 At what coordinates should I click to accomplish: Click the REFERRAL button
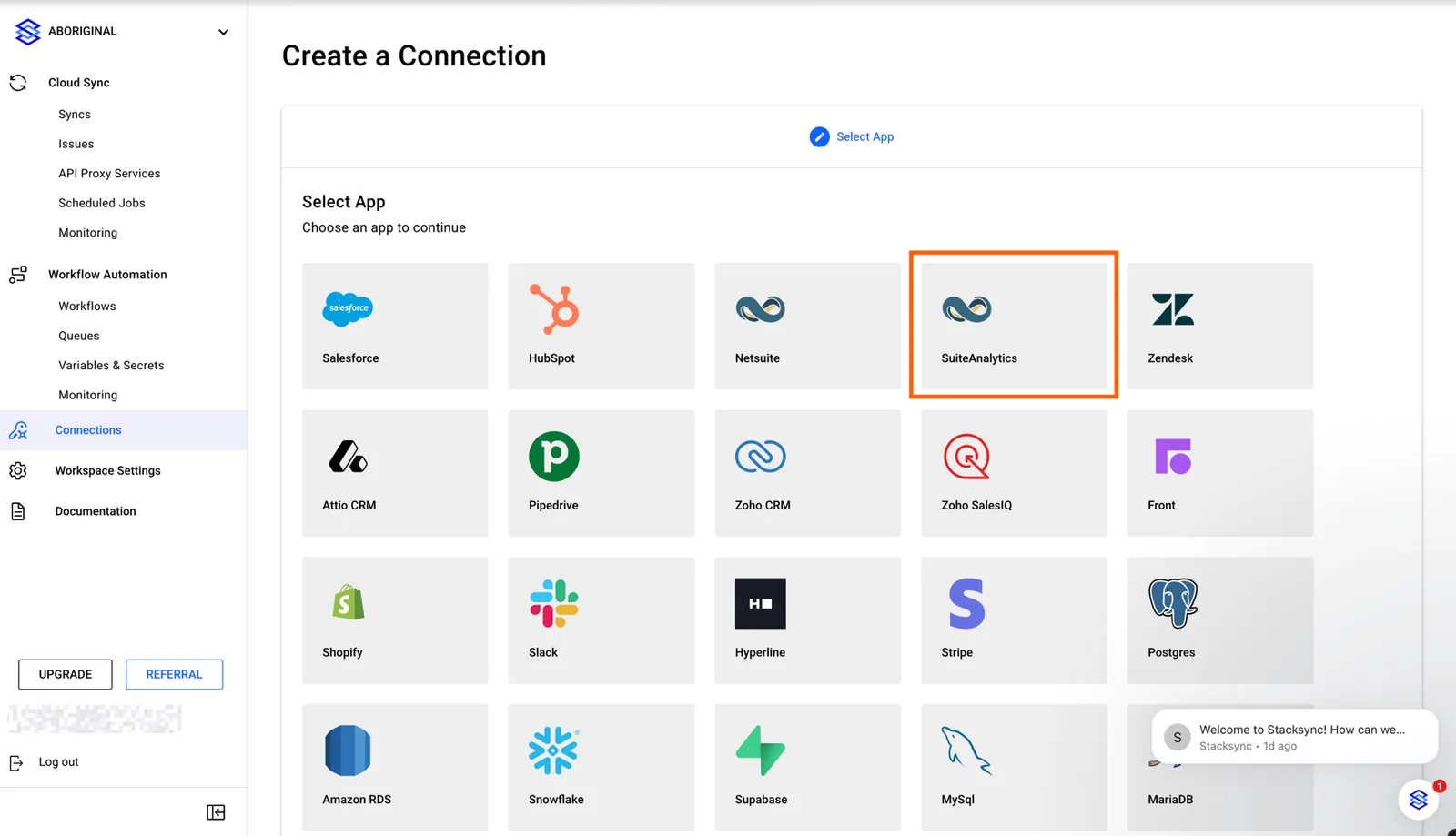point(174,674)
